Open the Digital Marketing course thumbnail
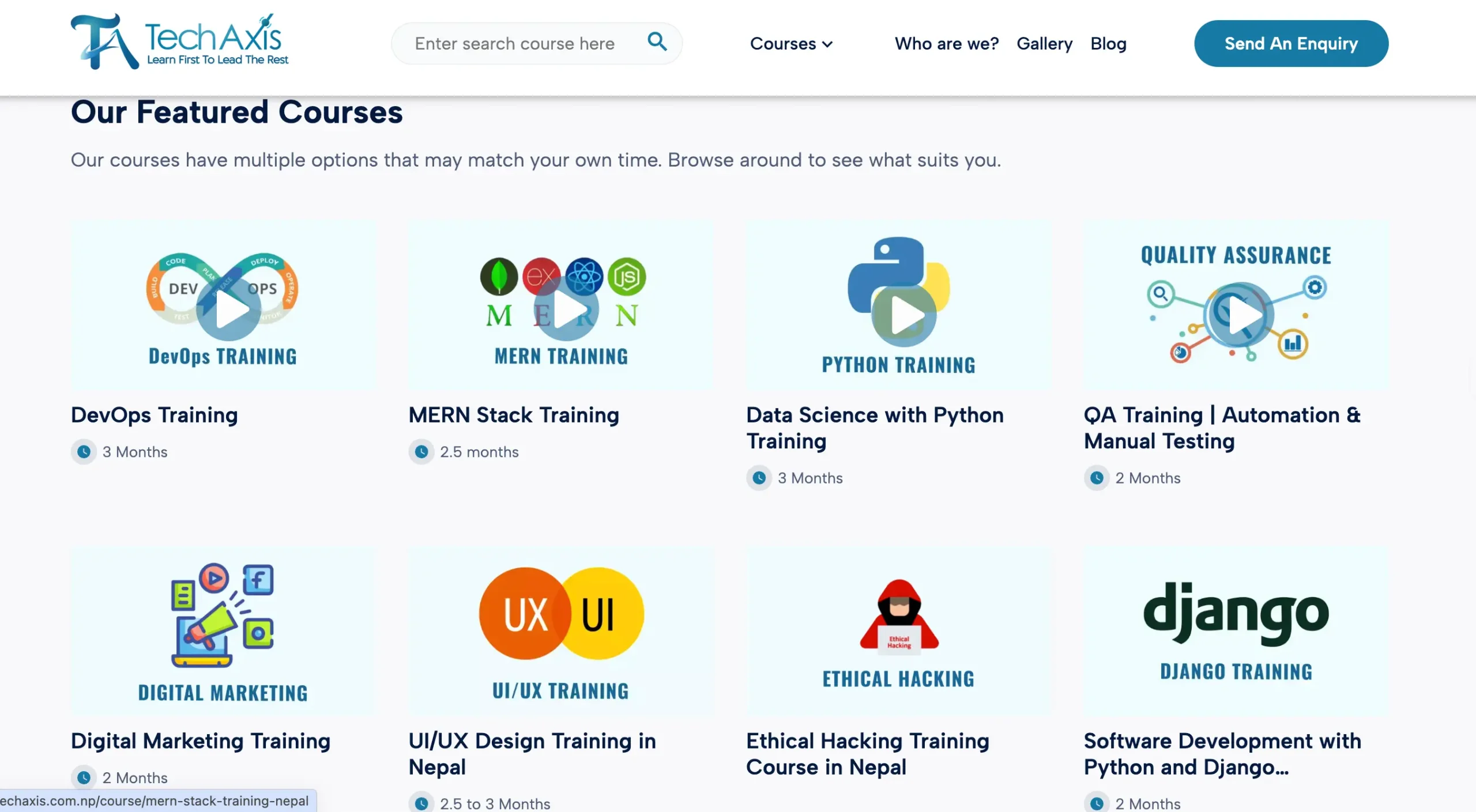1476x812 pixels. point(223,631)
